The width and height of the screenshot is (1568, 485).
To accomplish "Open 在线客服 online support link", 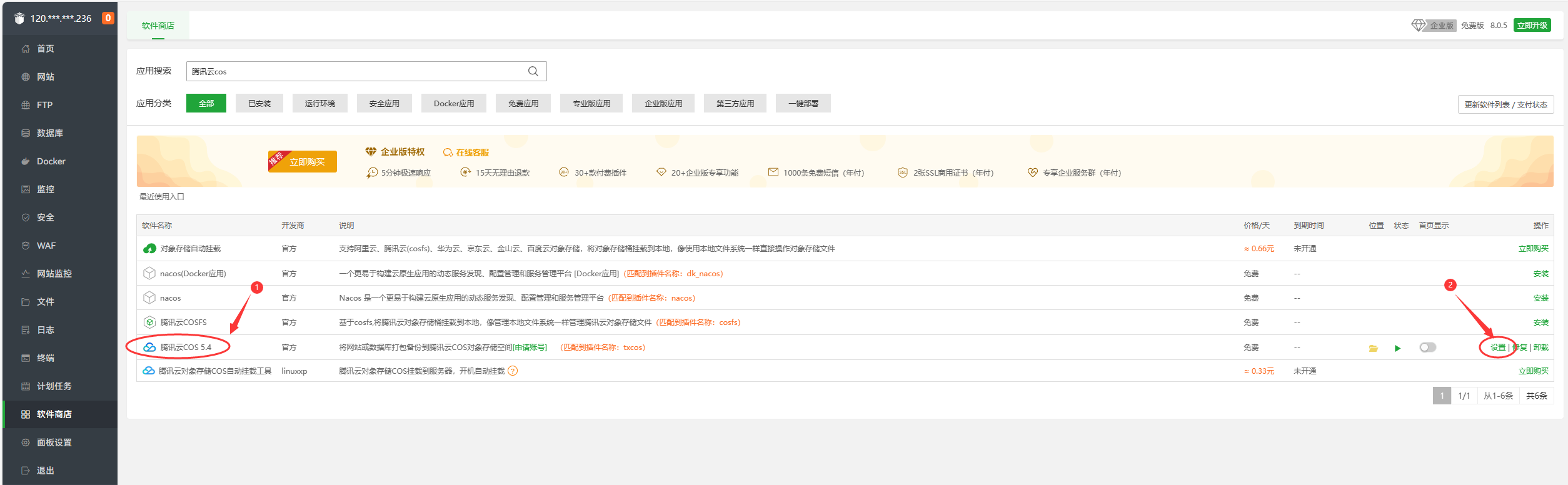I will coord(466,152).
